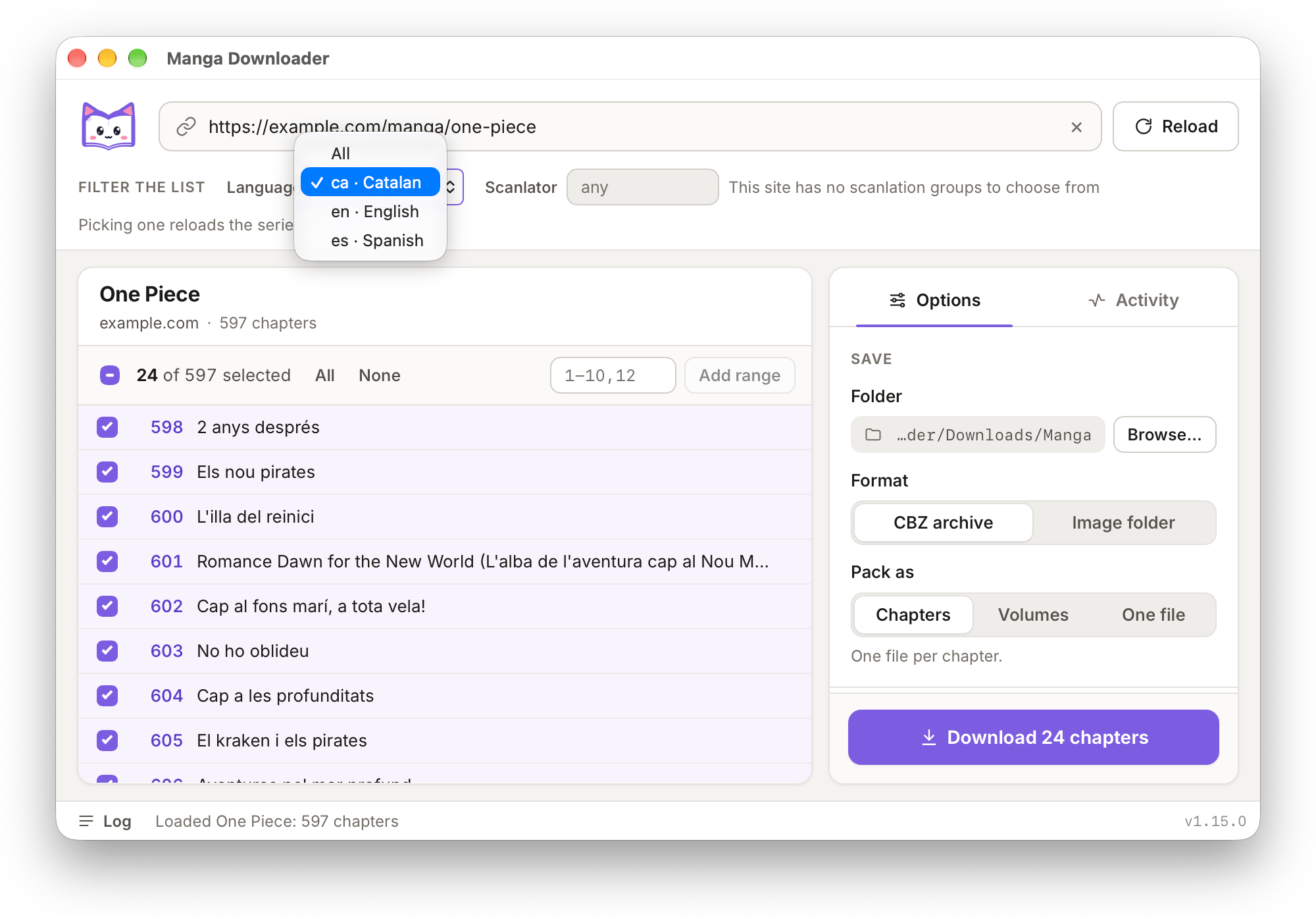Uncheck chapter 605 El kraken checkbox
1316x915 pixels.
coord(107,741)
